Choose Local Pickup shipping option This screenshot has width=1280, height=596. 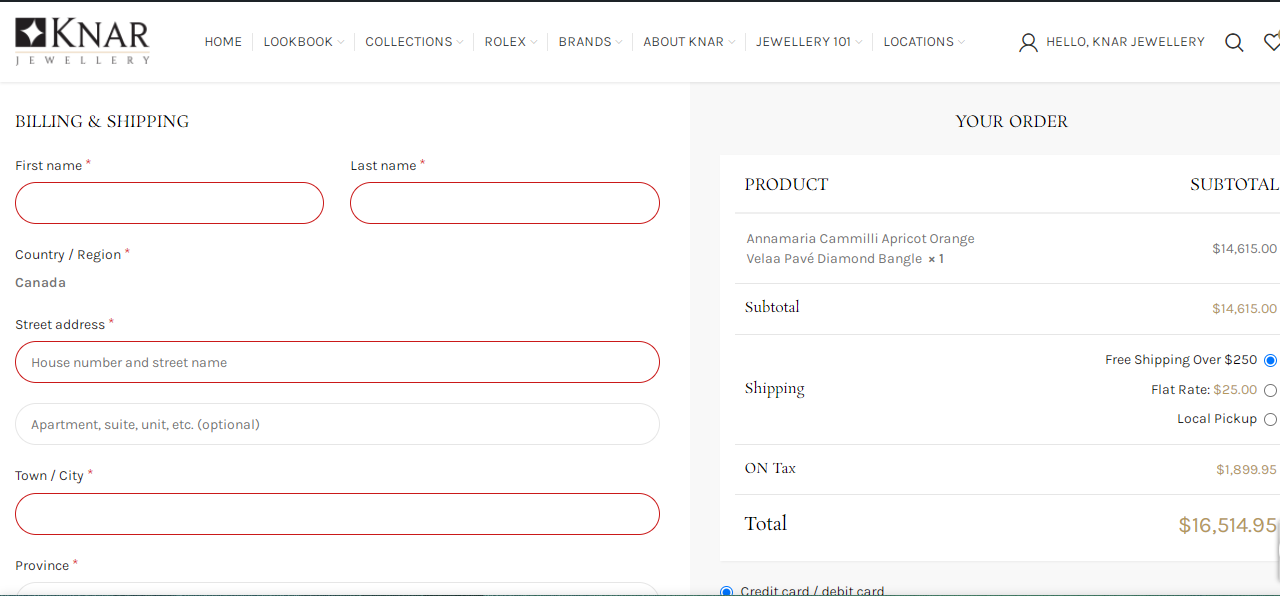tap(1270, 419)
